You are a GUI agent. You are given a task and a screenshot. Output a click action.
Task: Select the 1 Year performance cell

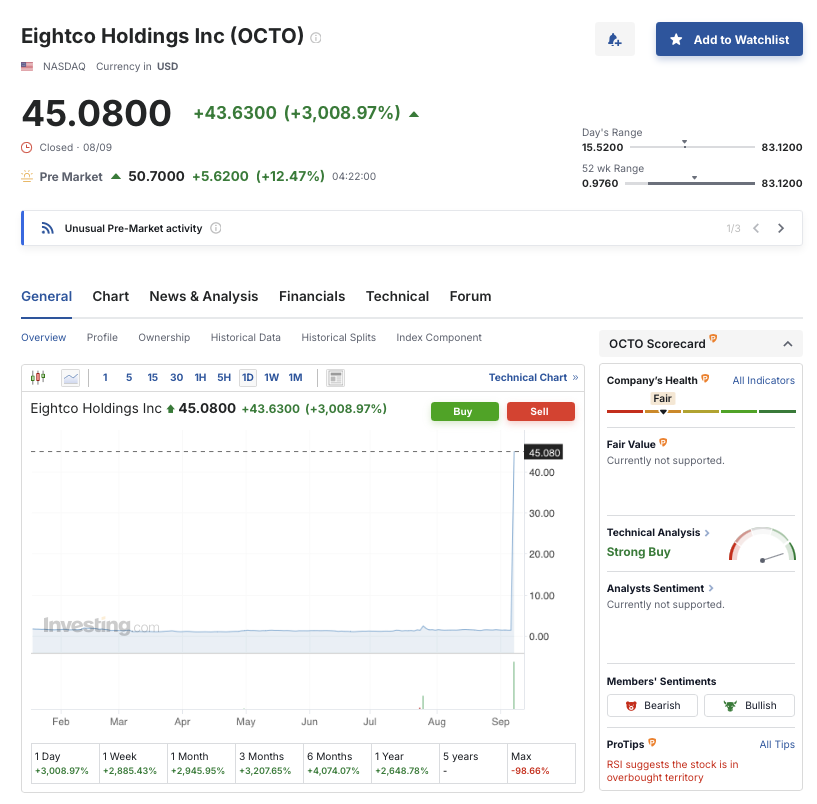tap(405, 763)
